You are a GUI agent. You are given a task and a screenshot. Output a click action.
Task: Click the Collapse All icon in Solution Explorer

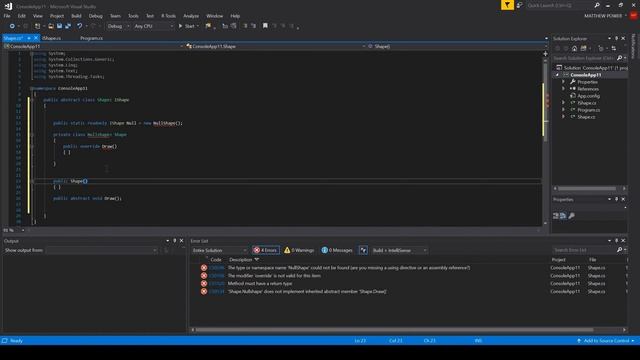(x=613, y=48)
